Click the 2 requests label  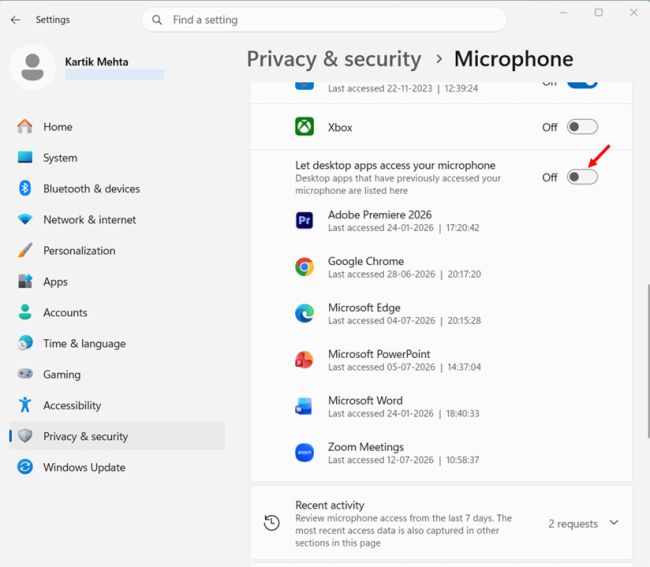tap(573, 523)
